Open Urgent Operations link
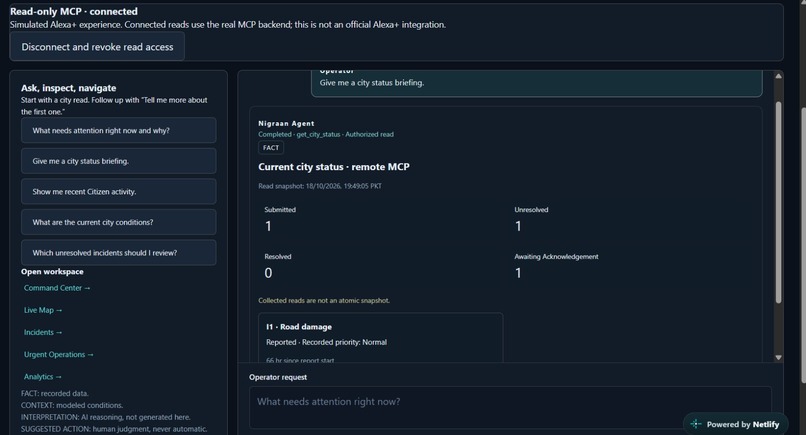806x435 pixels. [x=59, y=354]
